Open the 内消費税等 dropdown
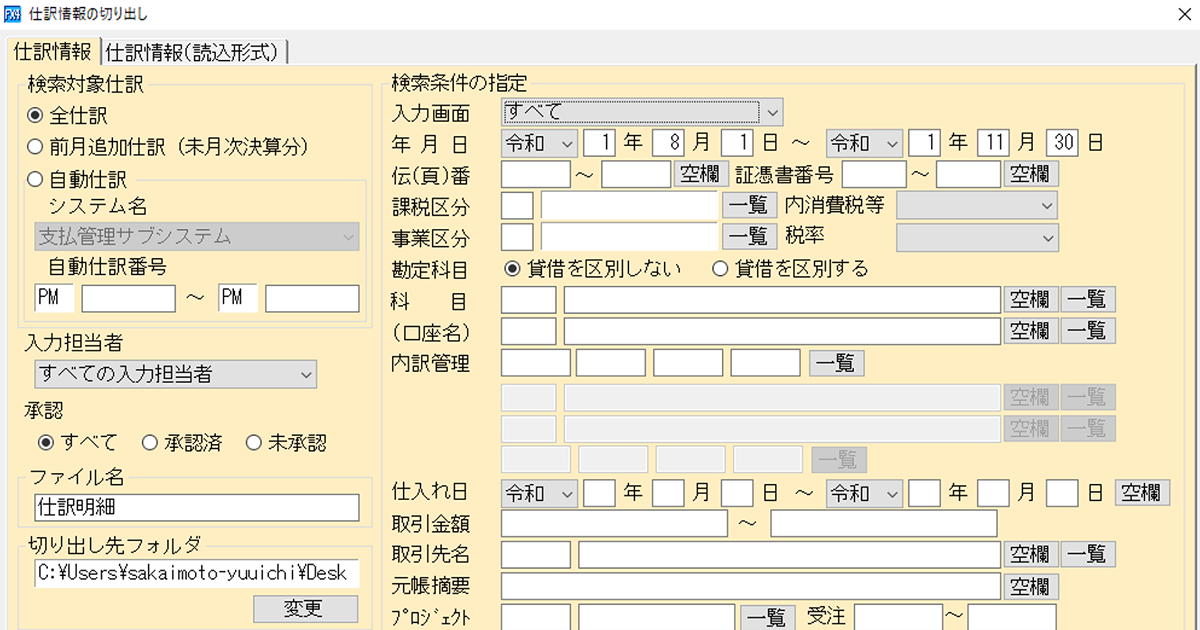This screenshot has height=630, width=1200. click(x=977, y=205)
